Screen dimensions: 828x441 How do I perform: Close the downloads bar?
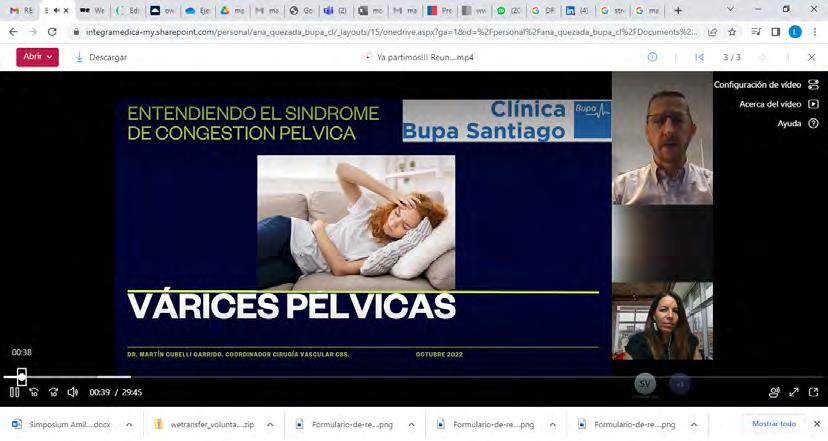tap(816, 424)
